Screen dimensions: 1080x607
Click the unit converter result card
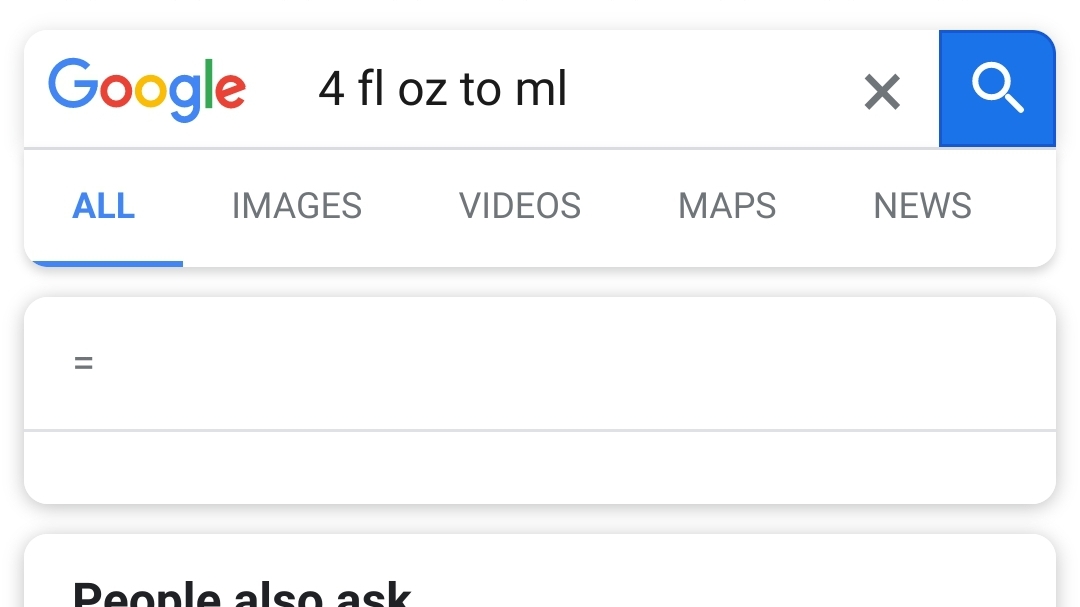[x=540, y=400]
